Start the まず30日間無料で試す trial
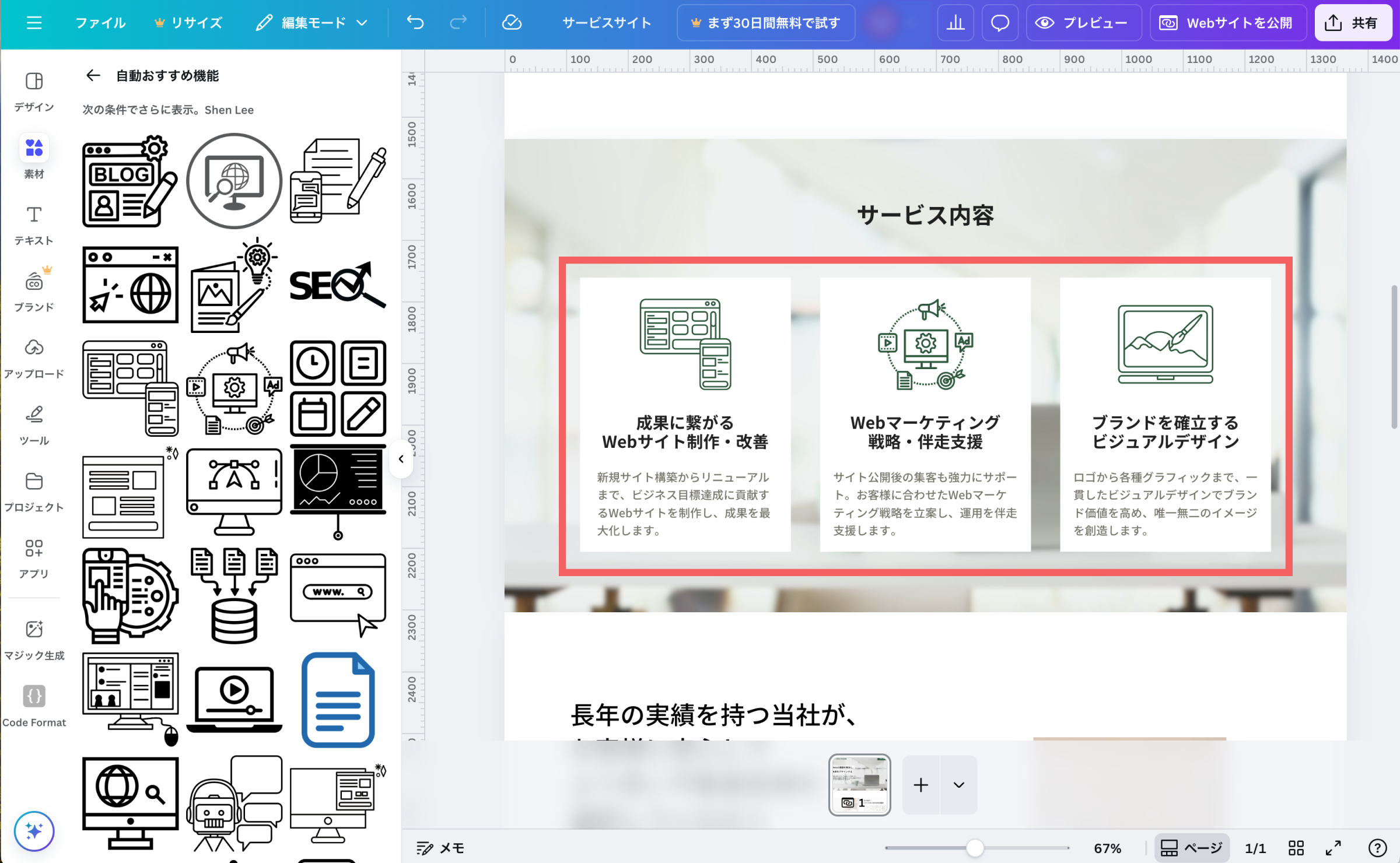This screenshot has height=863, width=1400. [765, 23]
